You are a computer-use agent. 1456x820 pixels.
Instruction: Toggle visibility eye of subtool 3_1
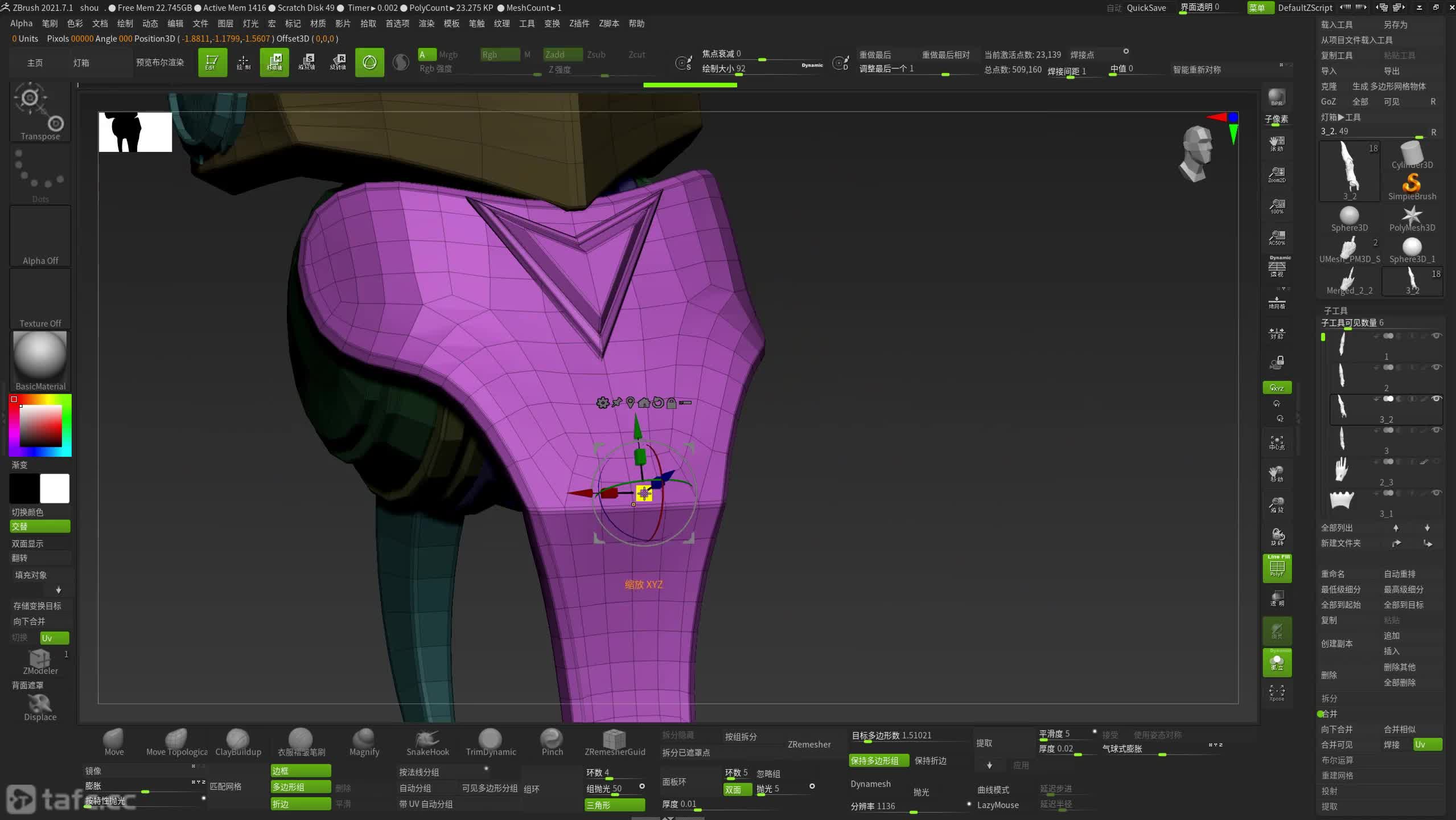pyautogui.click(x=1436, y=493)
